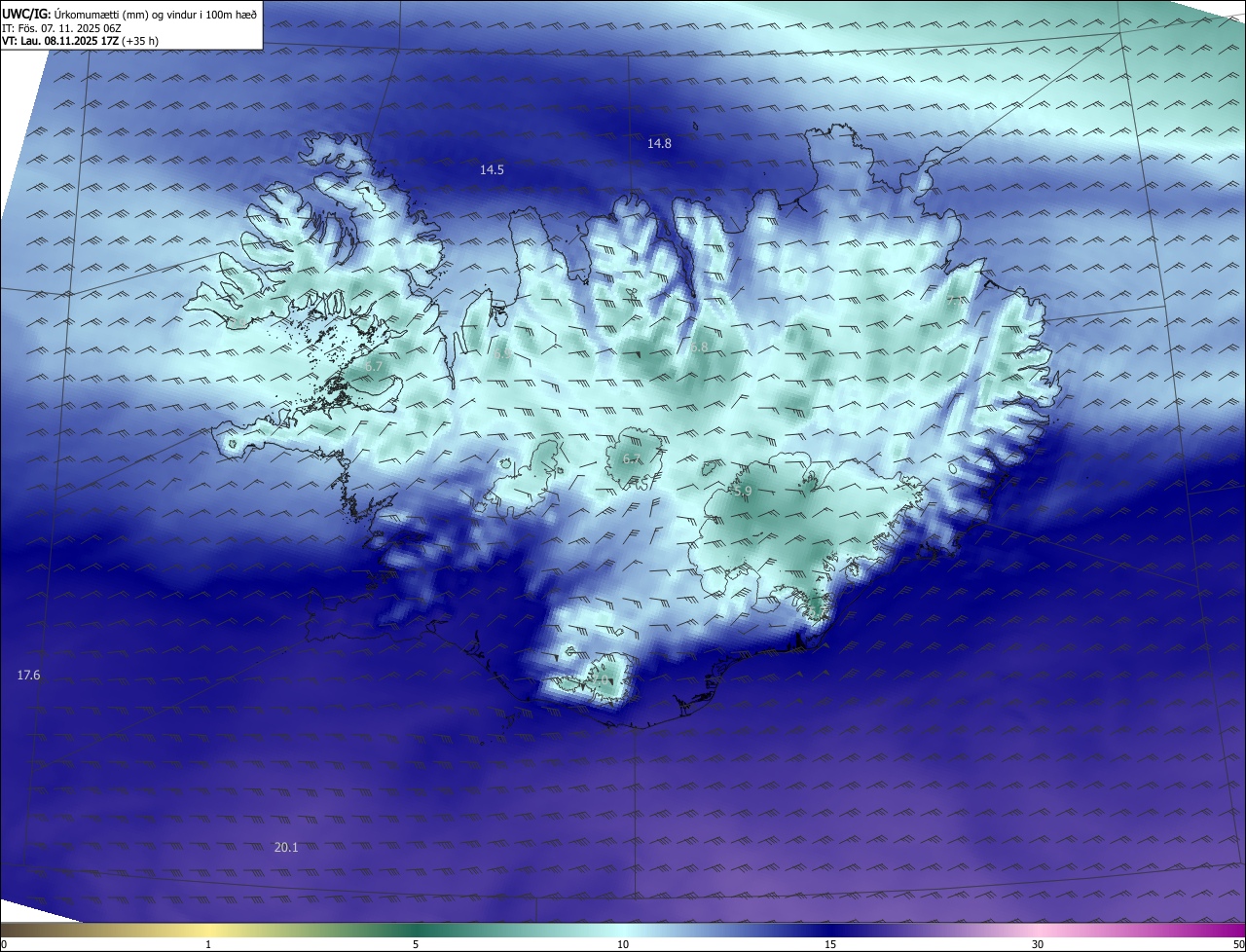1246x952 pixels.
Task: Click the 10 tick on the color scale
Action: (x=623, y=944)
